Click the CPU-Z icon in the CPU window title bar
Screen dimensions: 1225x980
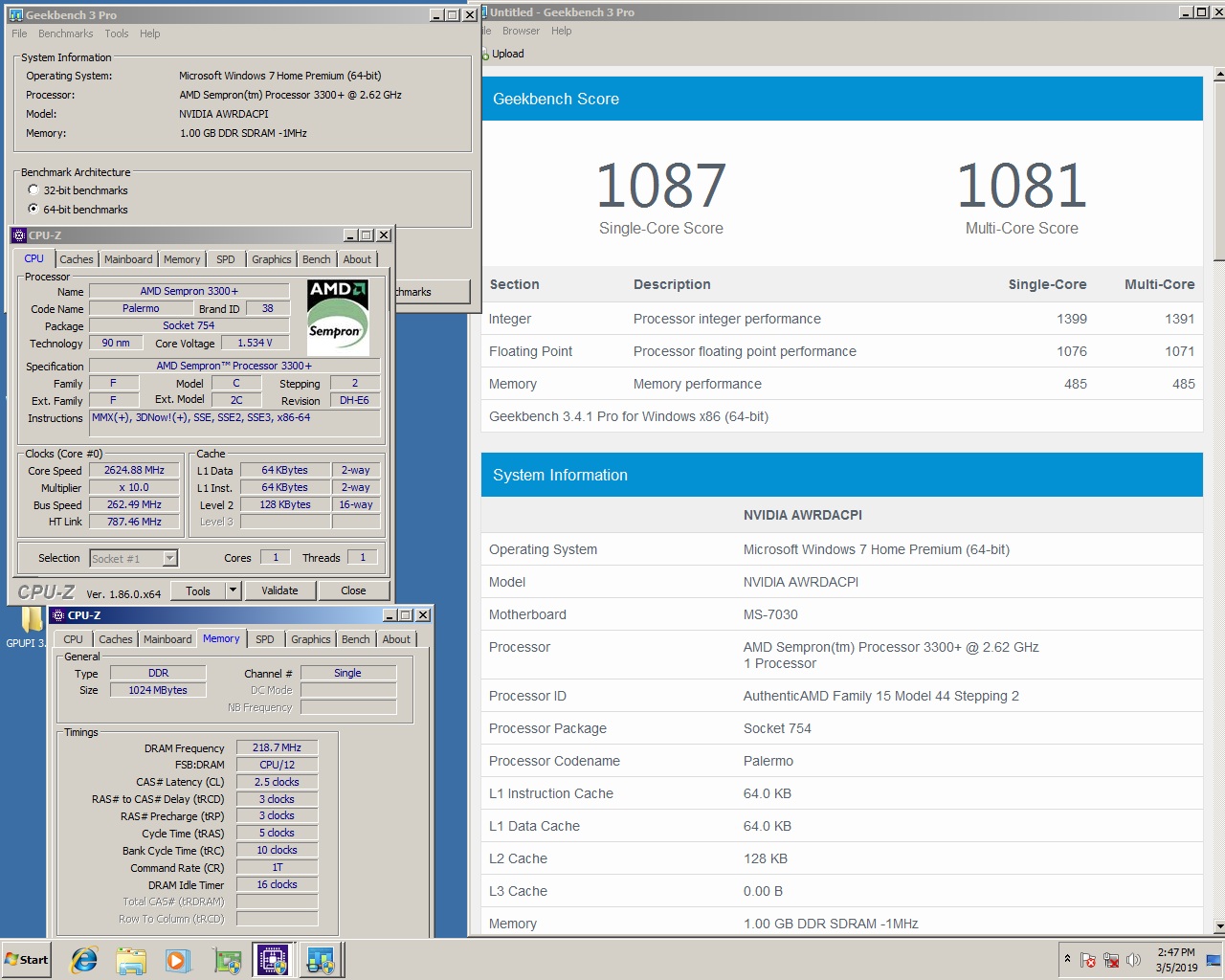click(19, 235)
